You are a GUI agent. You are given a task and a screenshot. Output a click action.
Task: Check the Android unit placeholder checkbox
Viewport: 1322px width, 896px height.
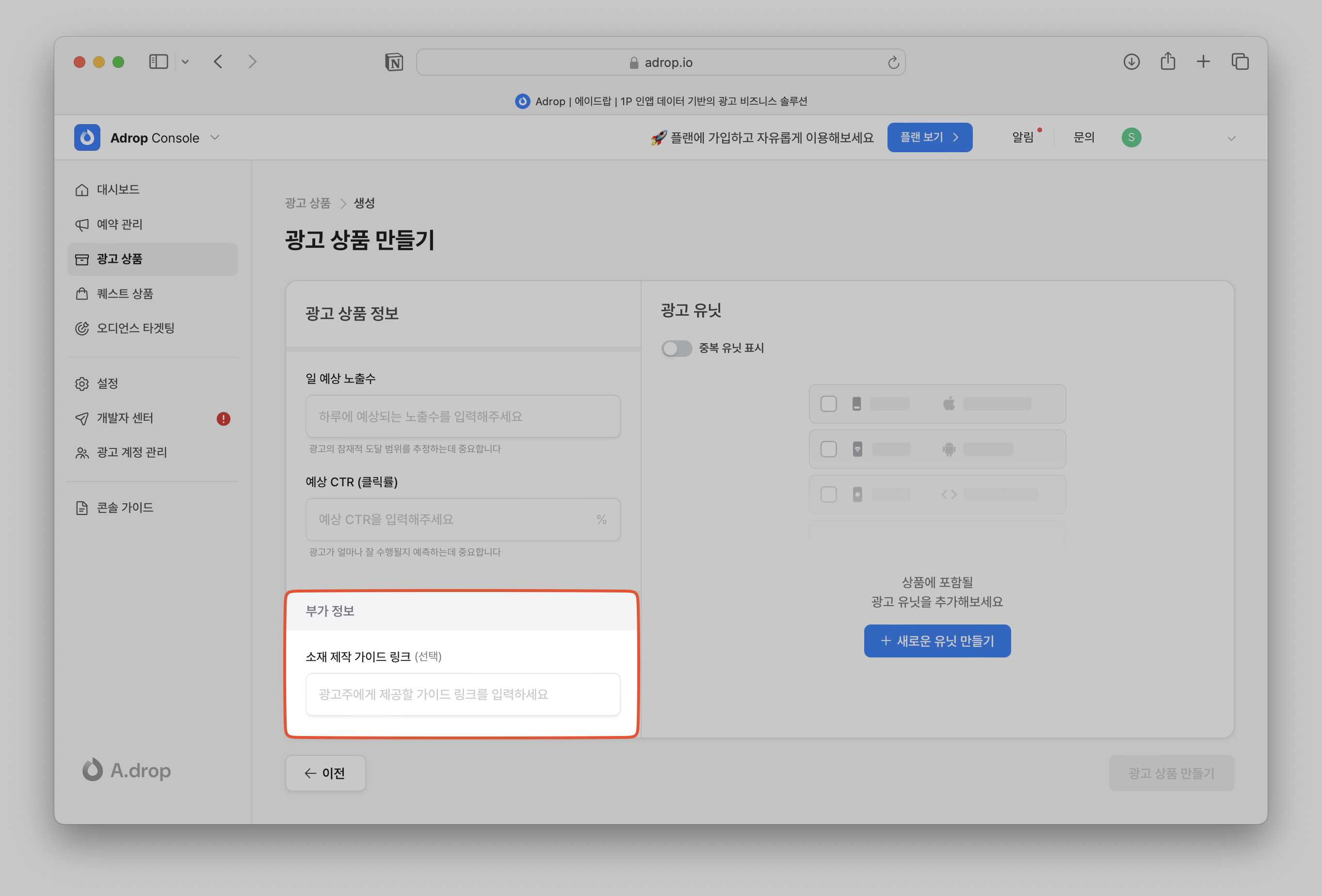coord(828,449)
